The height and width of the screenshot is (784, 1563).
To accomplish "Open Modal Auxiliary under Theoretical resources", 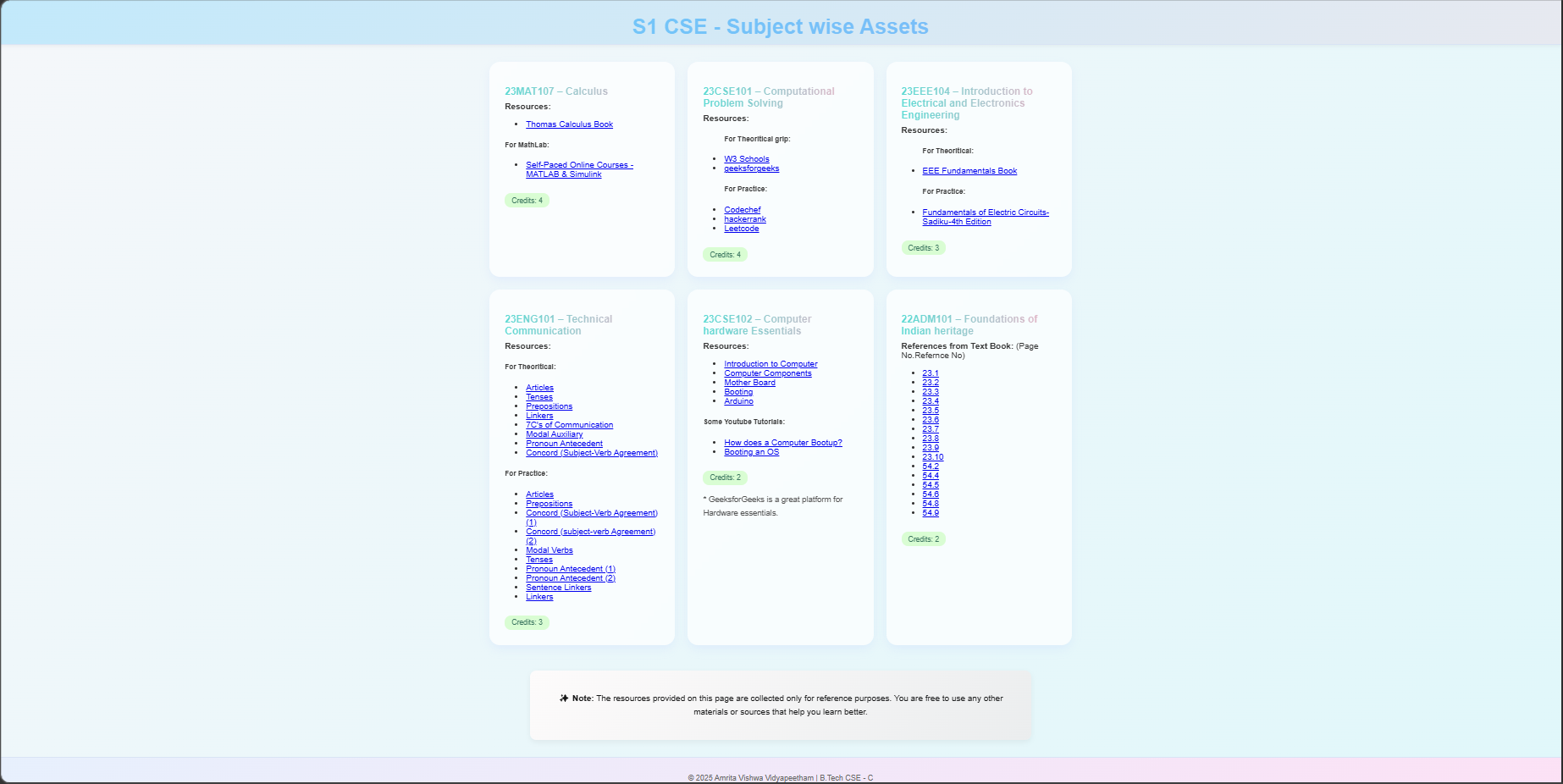I will click(x=554, y=433).
